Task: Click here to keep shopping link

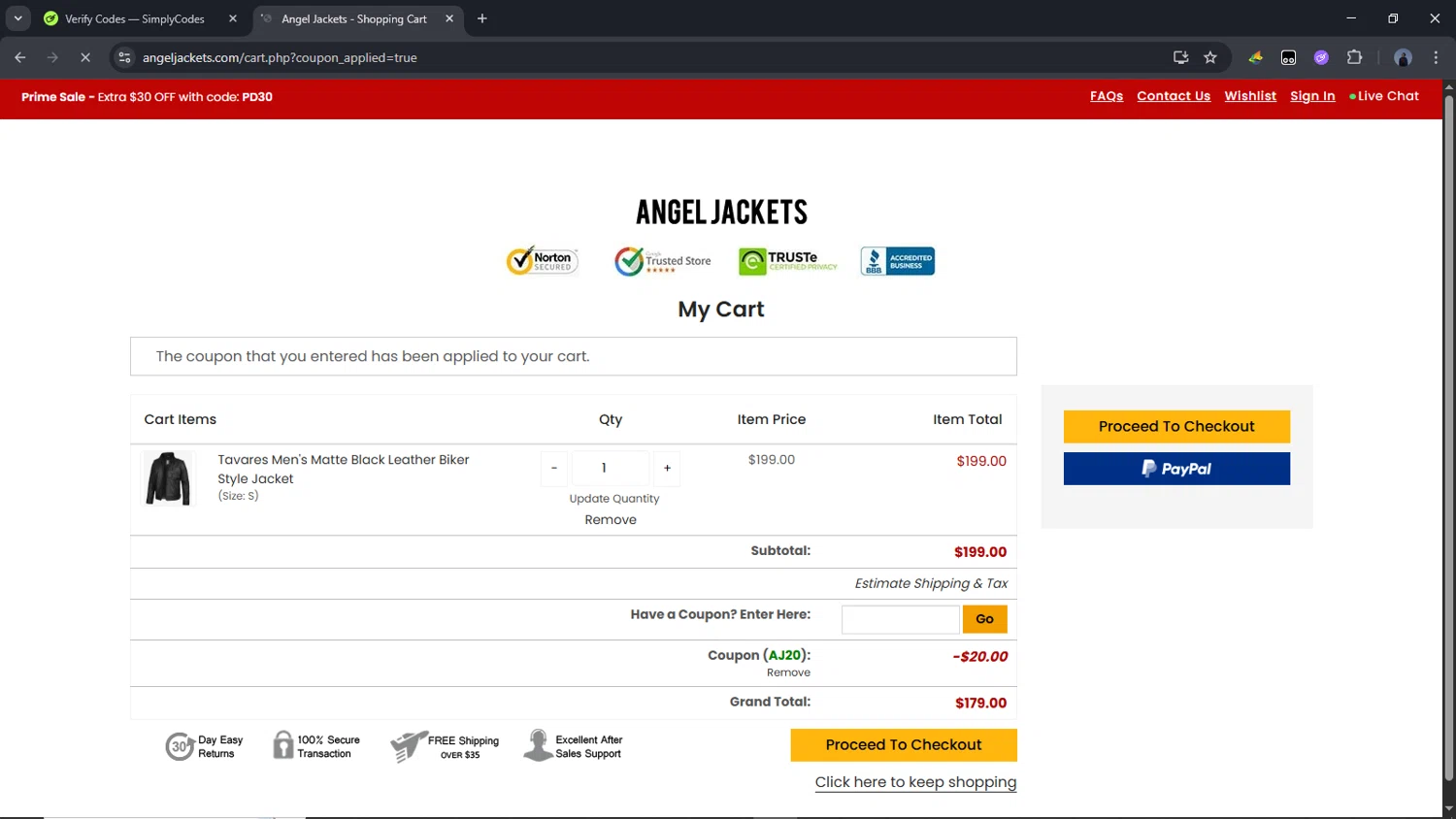Action: 915,782
